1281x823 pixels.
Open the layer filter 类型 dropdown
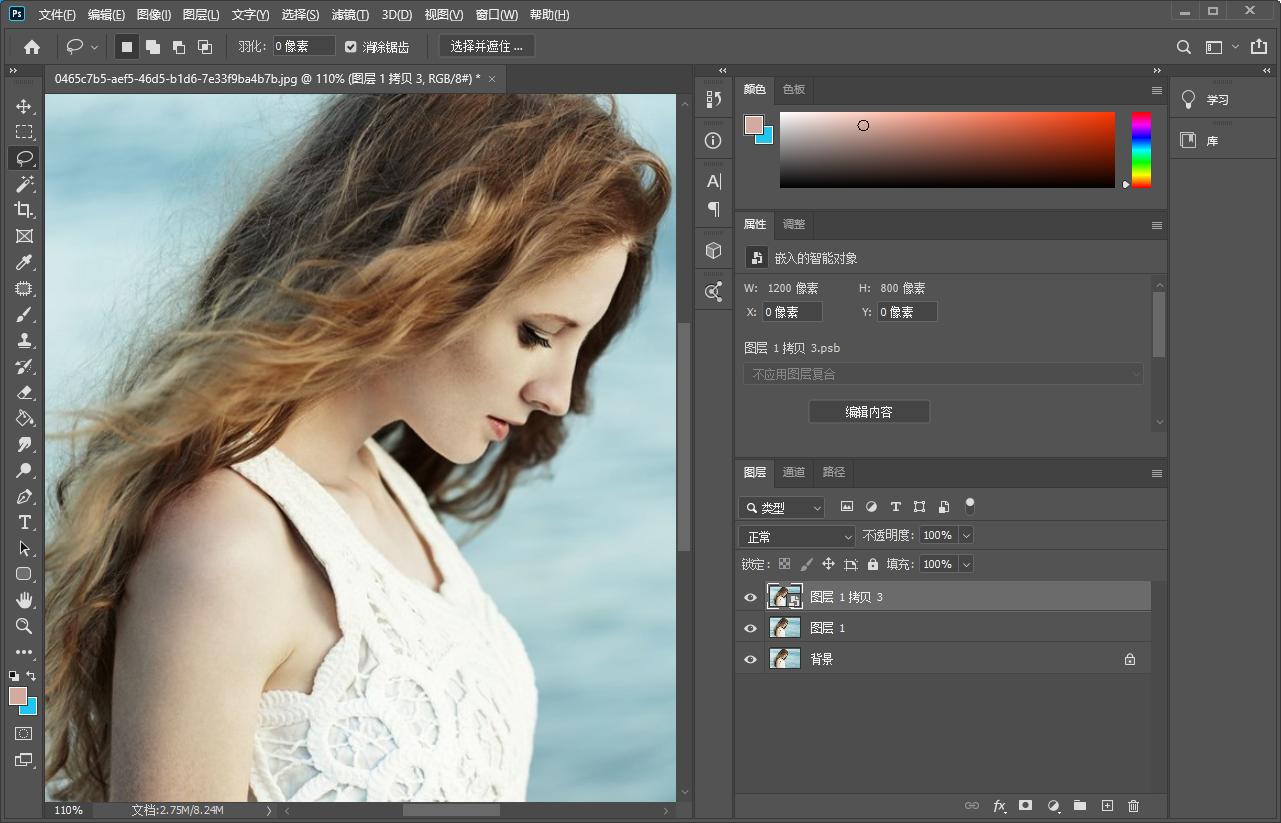(x=781, y=507)
